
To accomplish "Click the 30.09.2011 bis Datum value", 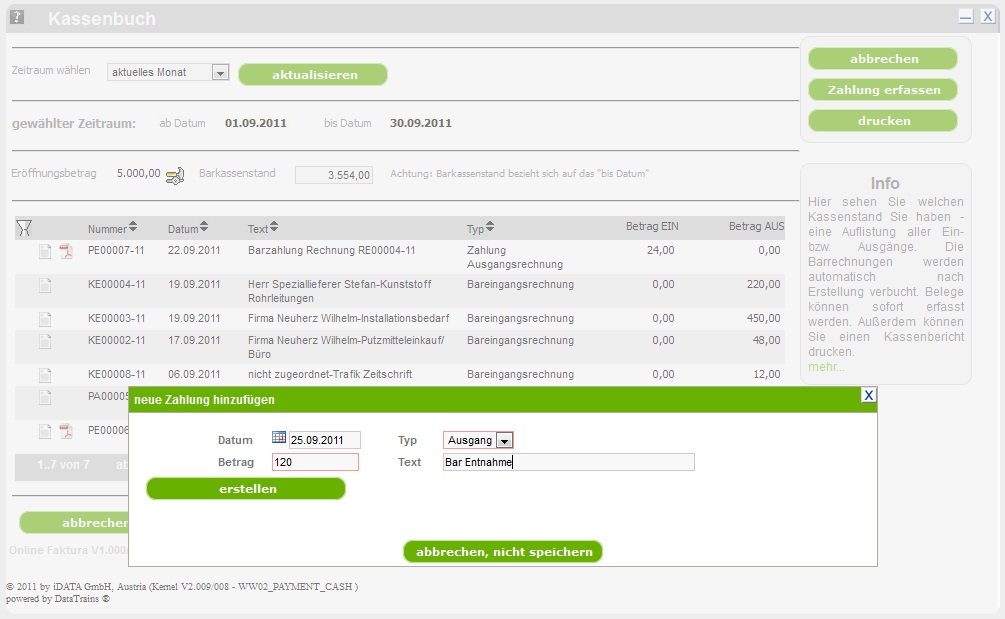I will pyautogui.click(x=420, y=123).
